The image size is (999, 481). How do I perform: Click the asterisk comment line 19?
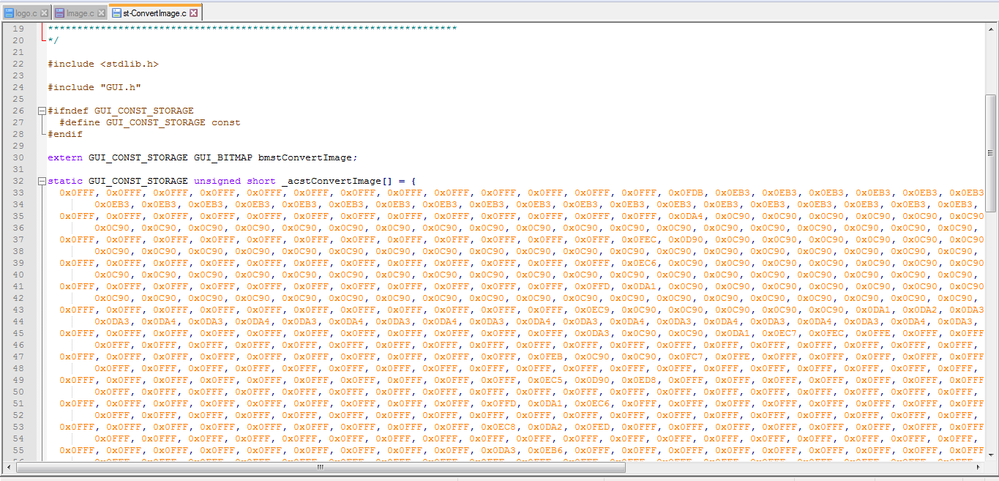pos(252,29)
